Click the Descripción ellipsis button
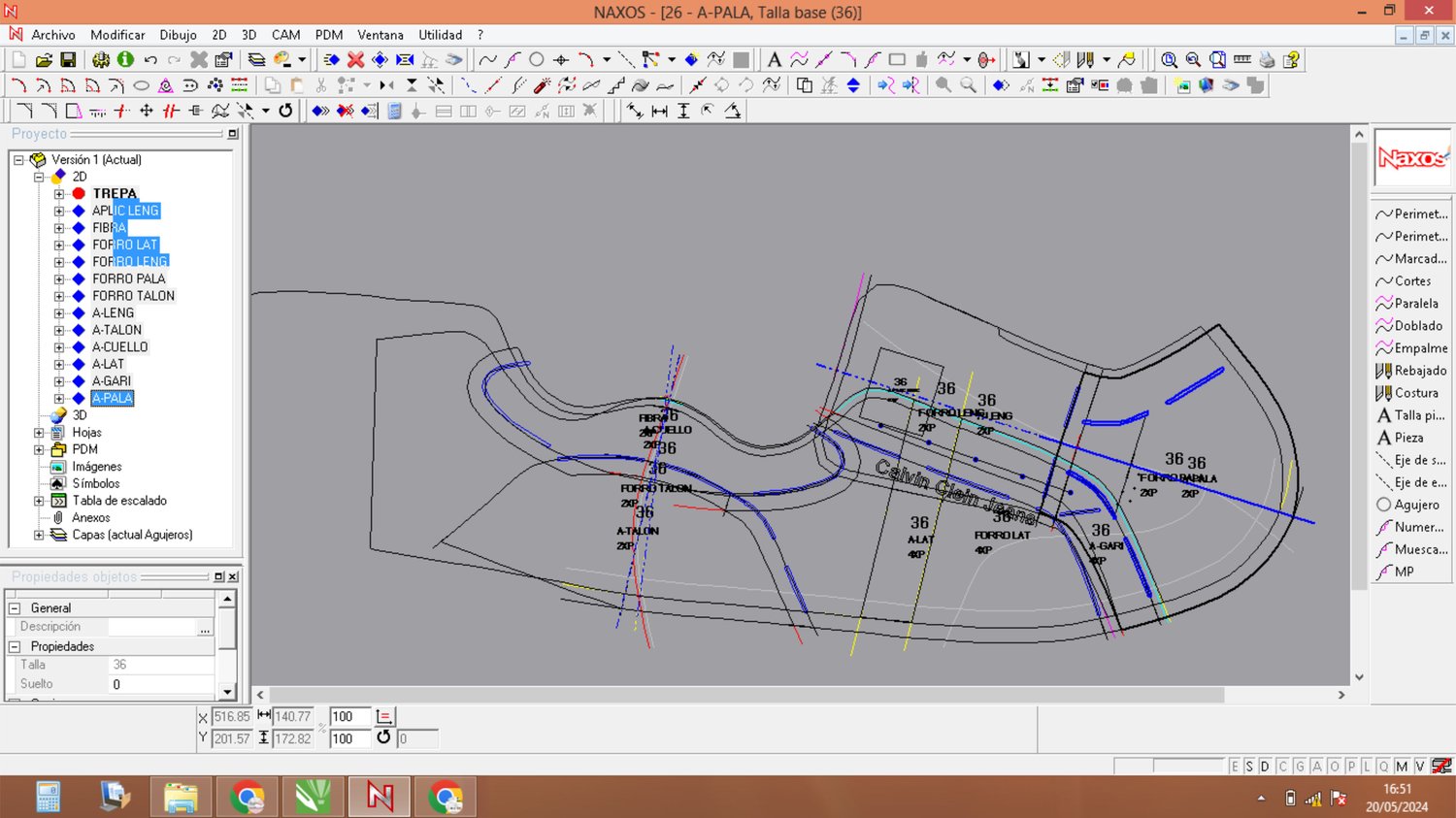Viewport: 1456px width, 818px height. point(205,628)
